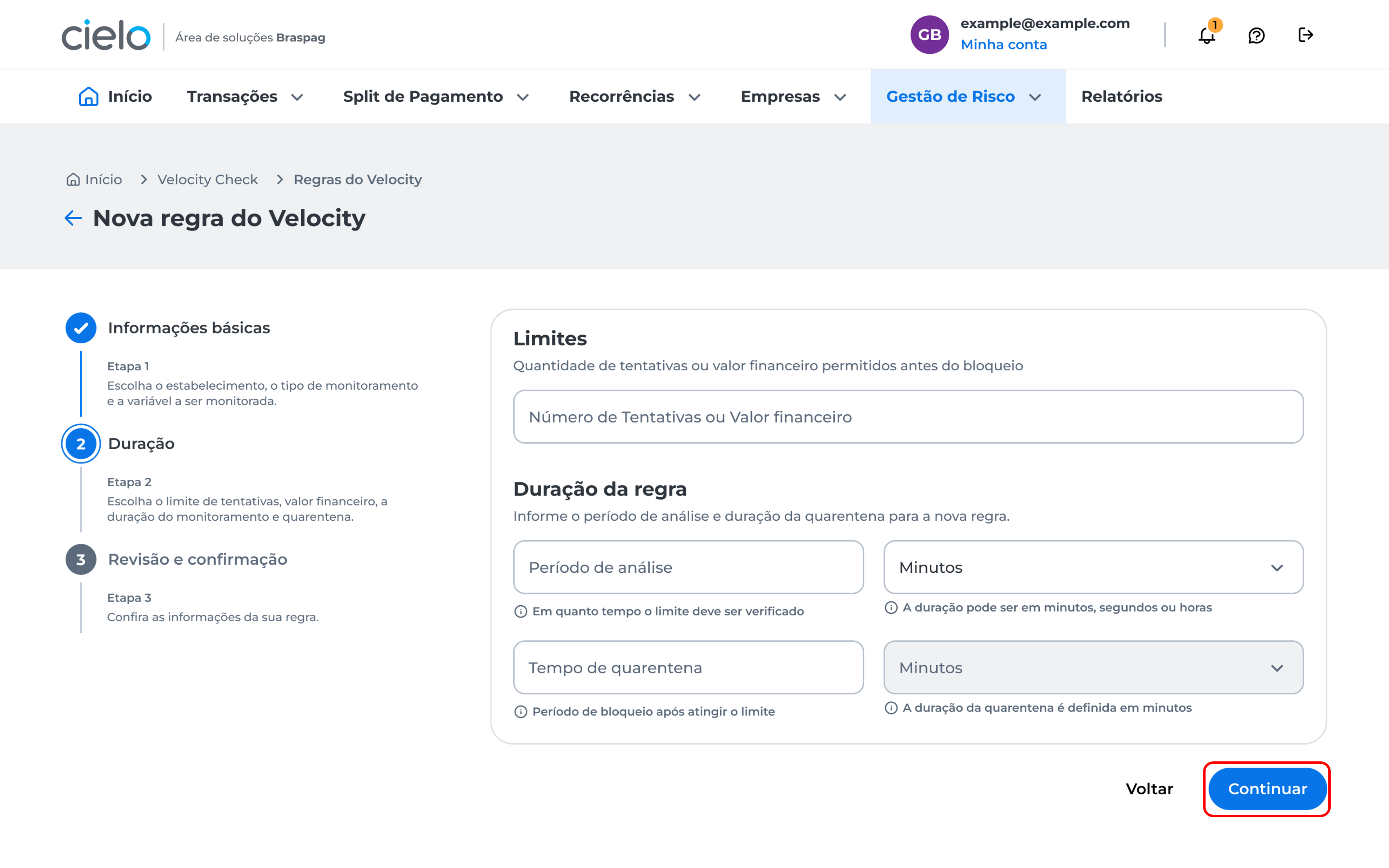Click the Continuar button
The width and height of the screenshot is (1389, 868).
[x=1267, y=789]
